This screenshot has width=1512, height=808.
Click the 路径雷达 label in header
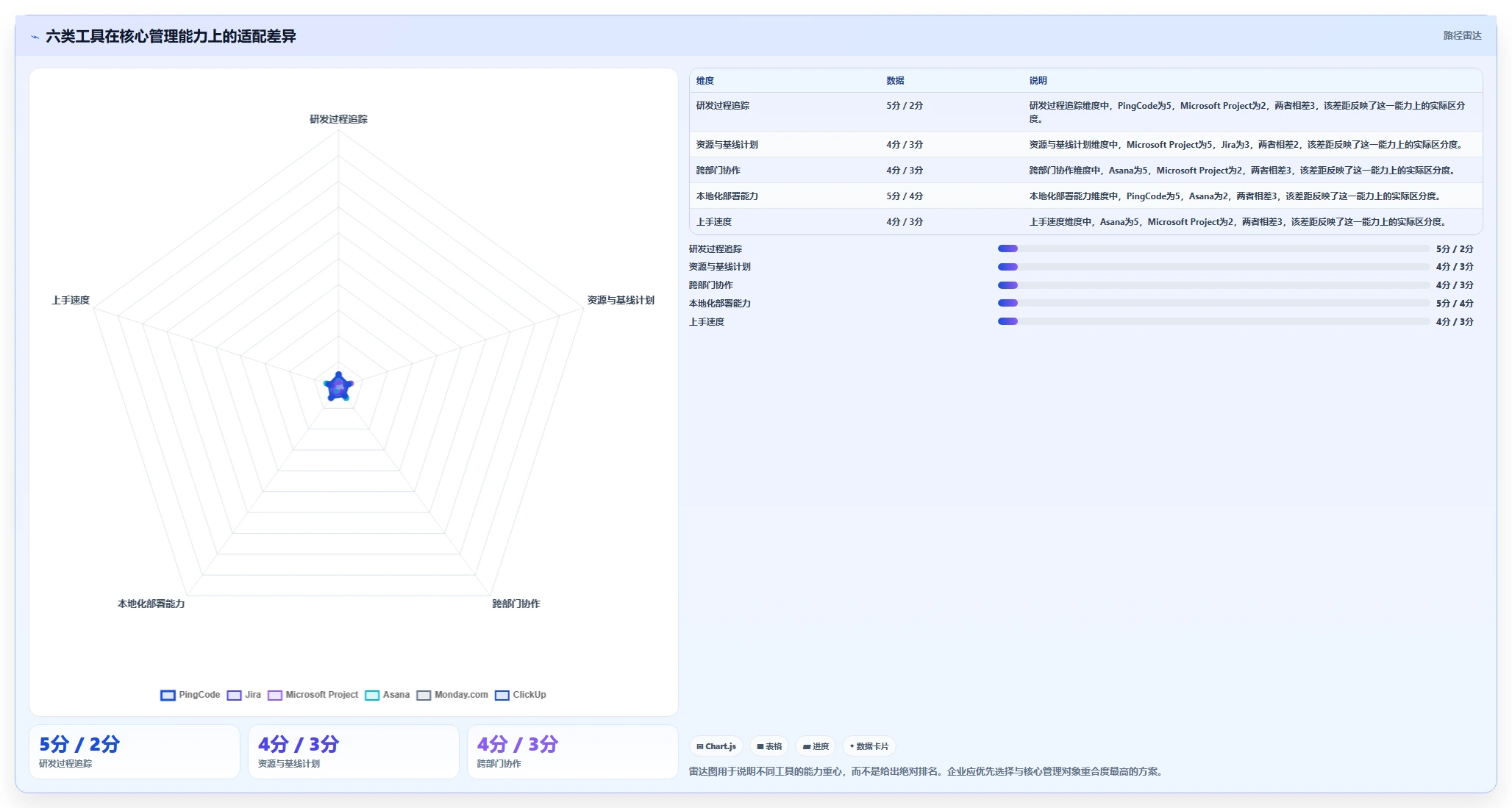(1462, 35)
